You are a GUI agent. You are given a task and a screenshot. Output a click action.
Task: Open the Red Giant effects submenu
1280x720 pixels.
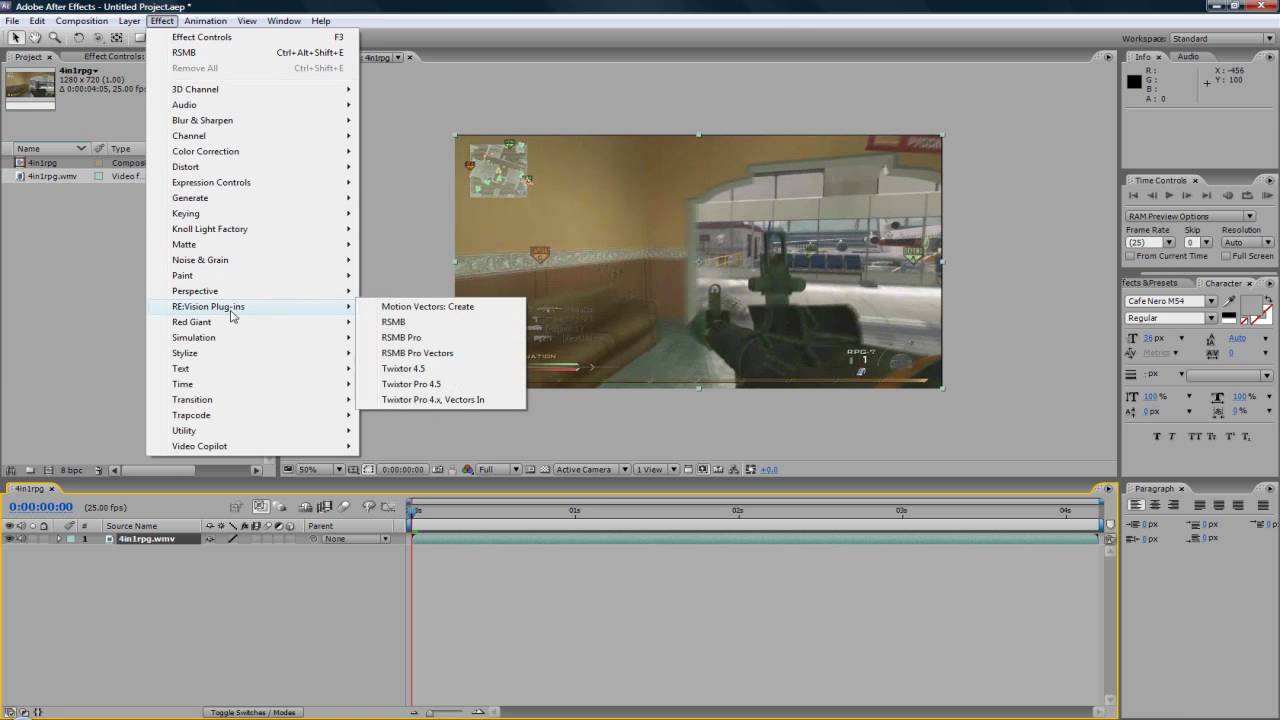pyautogui.click(x=252, y=322)
